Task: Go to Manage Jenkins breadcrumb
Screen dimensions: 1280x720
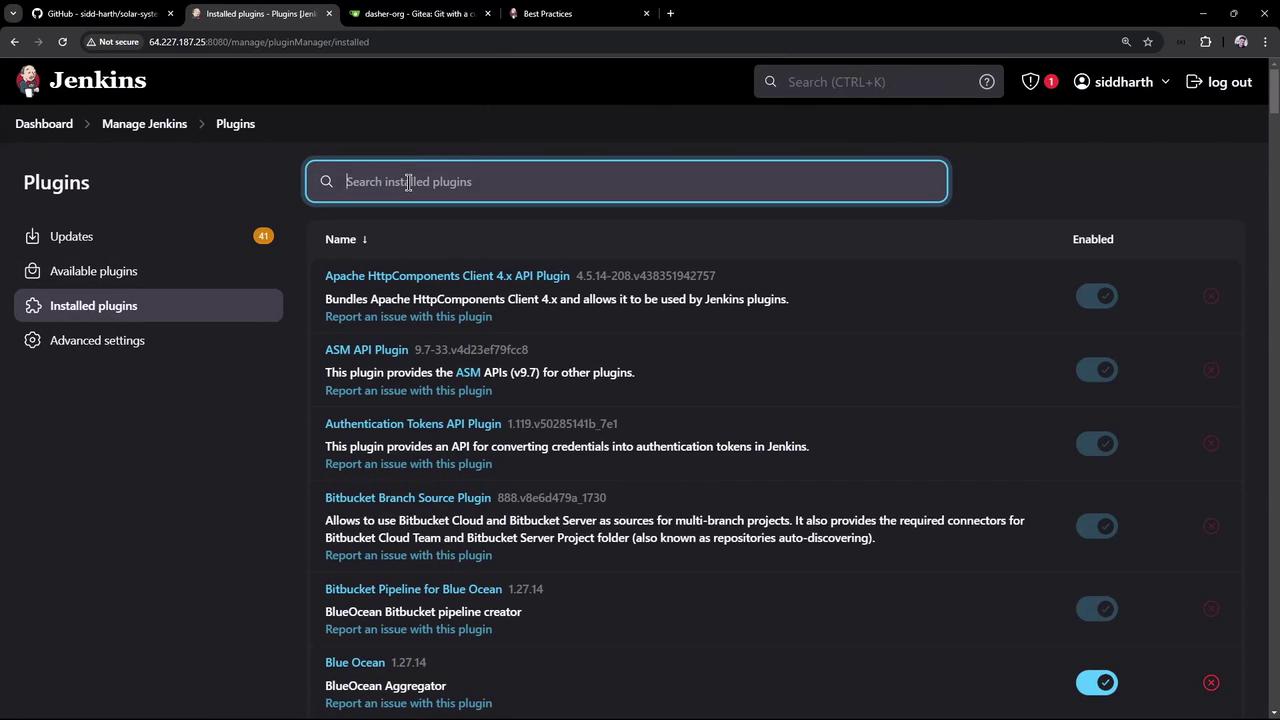Action: [144, 124]
